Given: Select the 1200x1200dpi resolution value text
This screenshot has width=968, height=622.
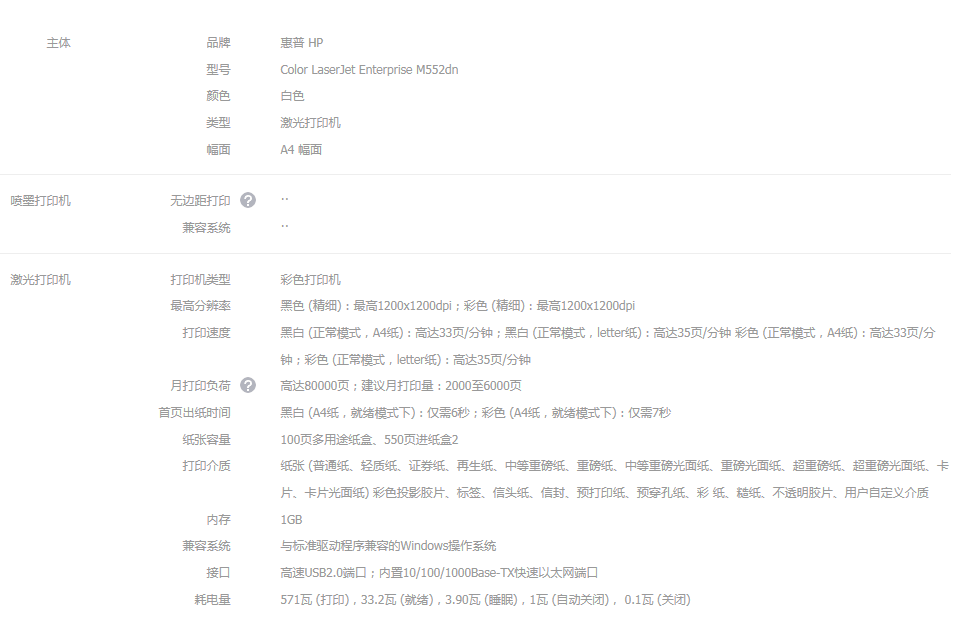Looking at the screenshot, I should click(457, 305).
